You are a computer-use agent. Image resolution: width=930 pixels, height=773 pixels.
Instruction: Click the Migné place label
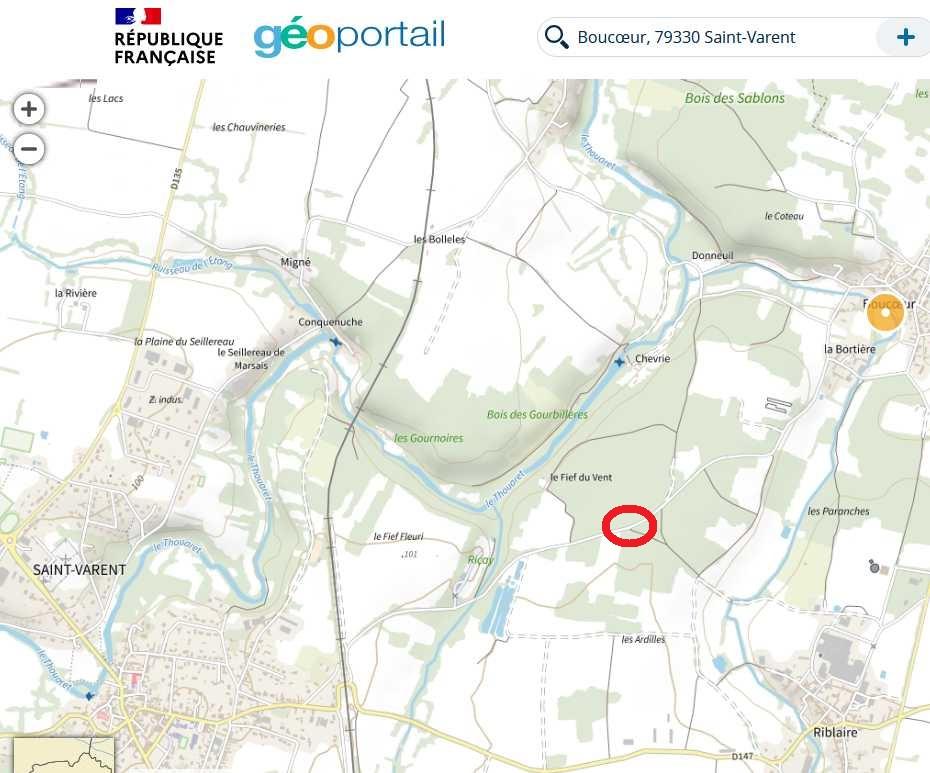tap(295, 262)
